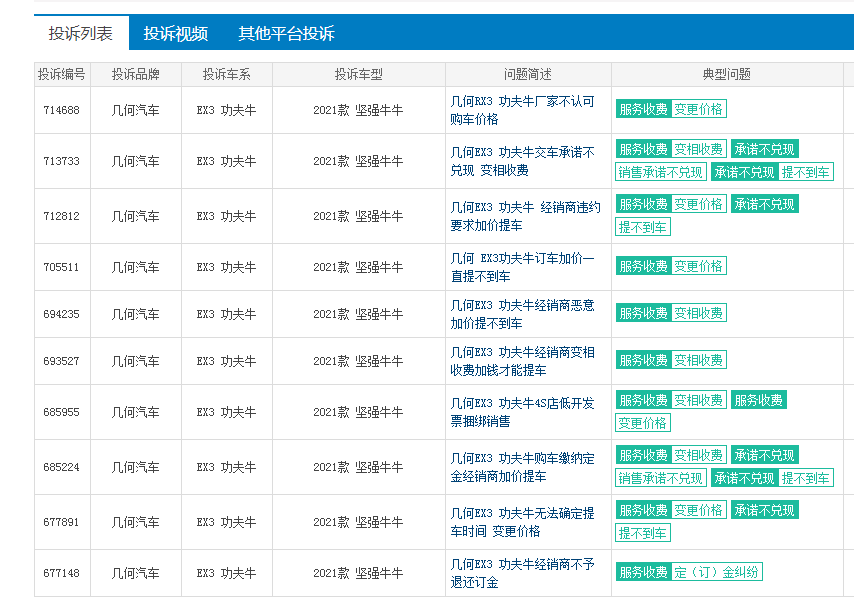Click 销售承诺不兑现 tag in row 685224
Viewport: 854px width, 605px height.
[661, 478]
